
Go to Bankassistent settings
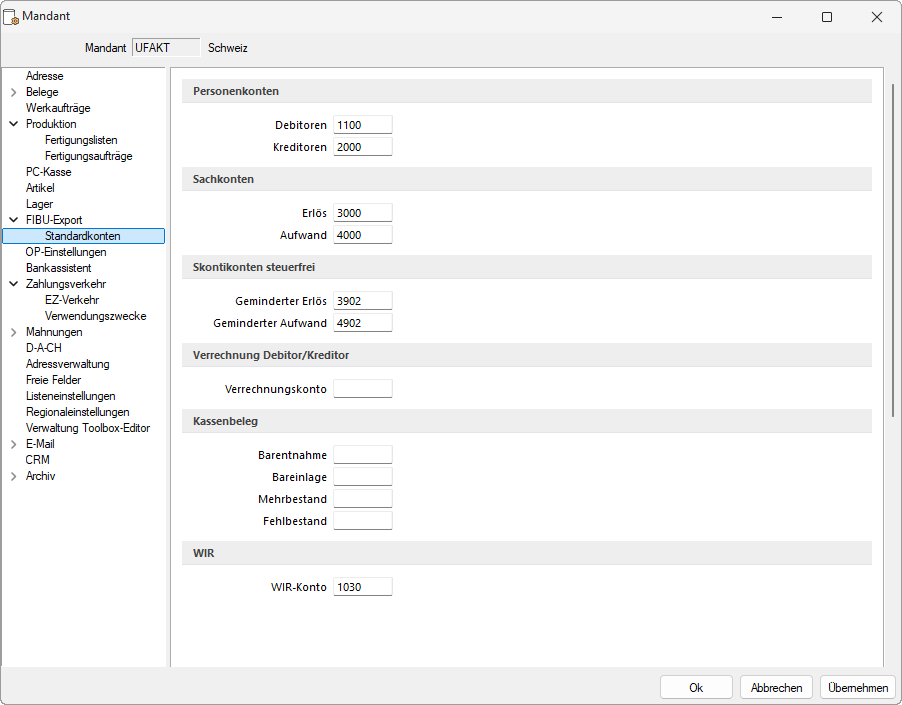pos(58,268)
